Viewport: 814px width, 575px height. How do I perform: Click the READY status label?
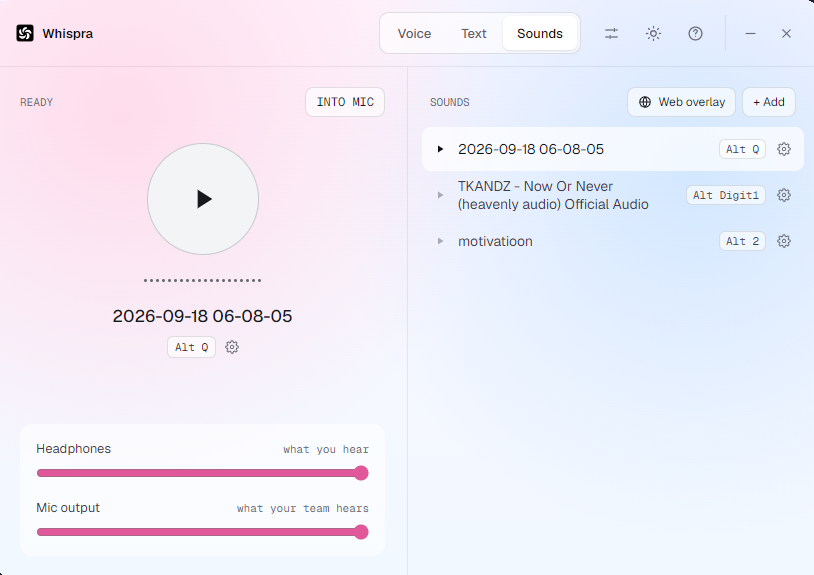[x=36, y=102]
